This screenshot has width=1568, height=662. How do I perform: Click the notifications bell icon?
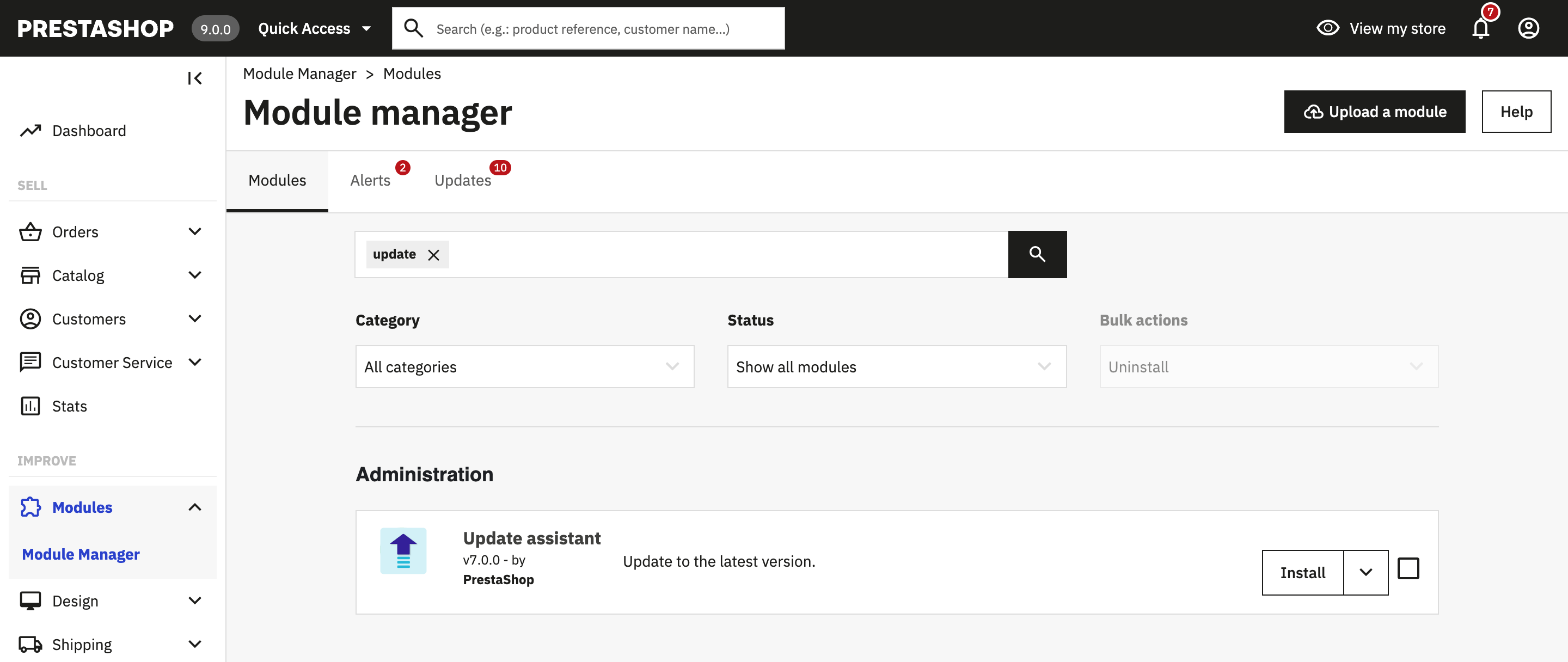[1480, 28]
